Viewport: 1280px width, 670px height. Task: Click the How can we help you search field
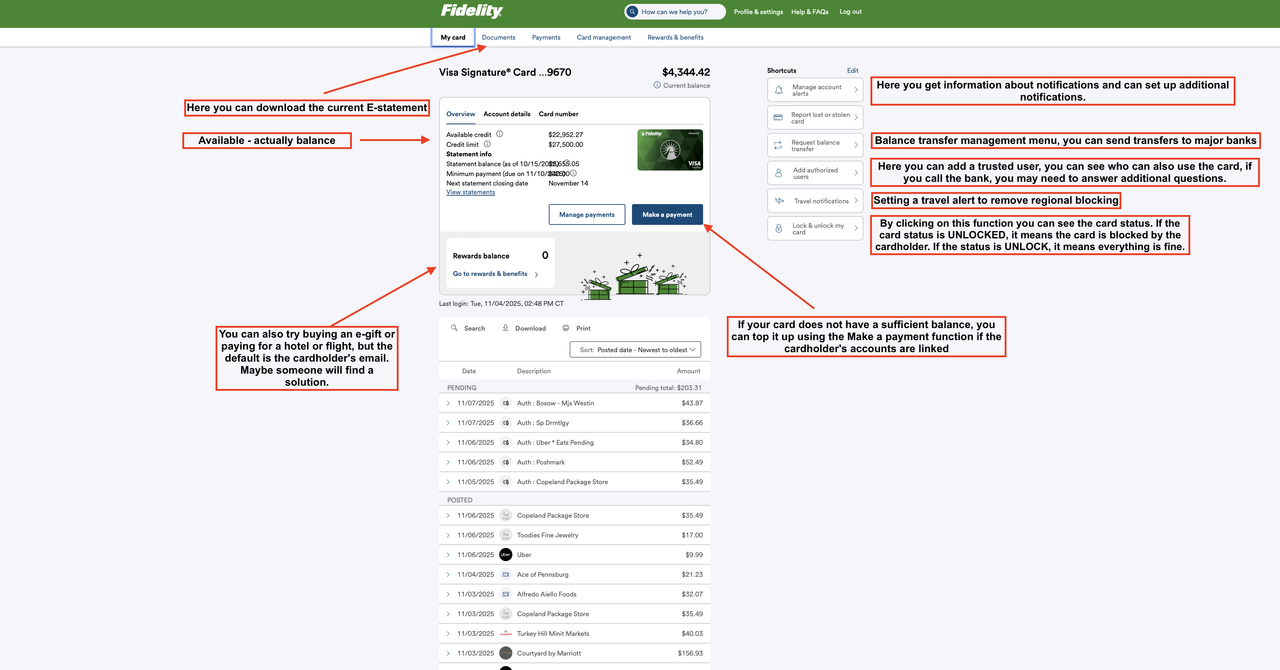tap(675, 12)
